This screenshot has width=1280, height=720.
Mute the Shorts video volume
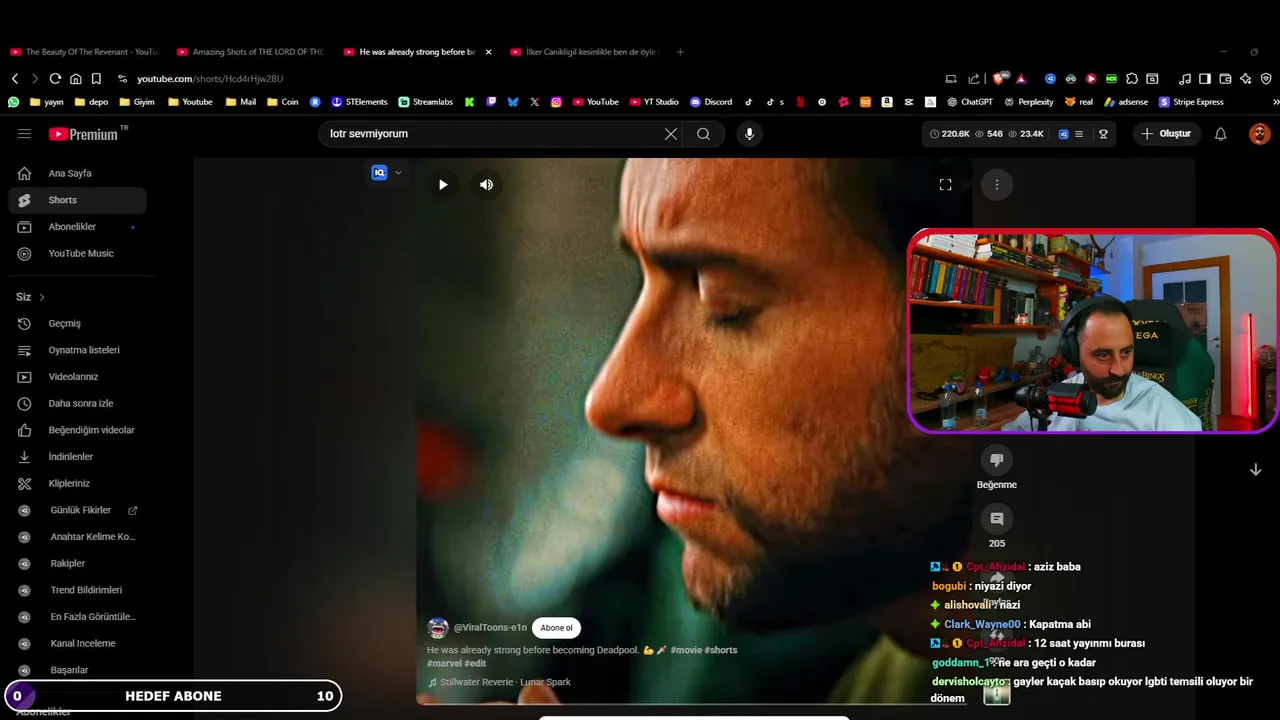coord(486,184)
